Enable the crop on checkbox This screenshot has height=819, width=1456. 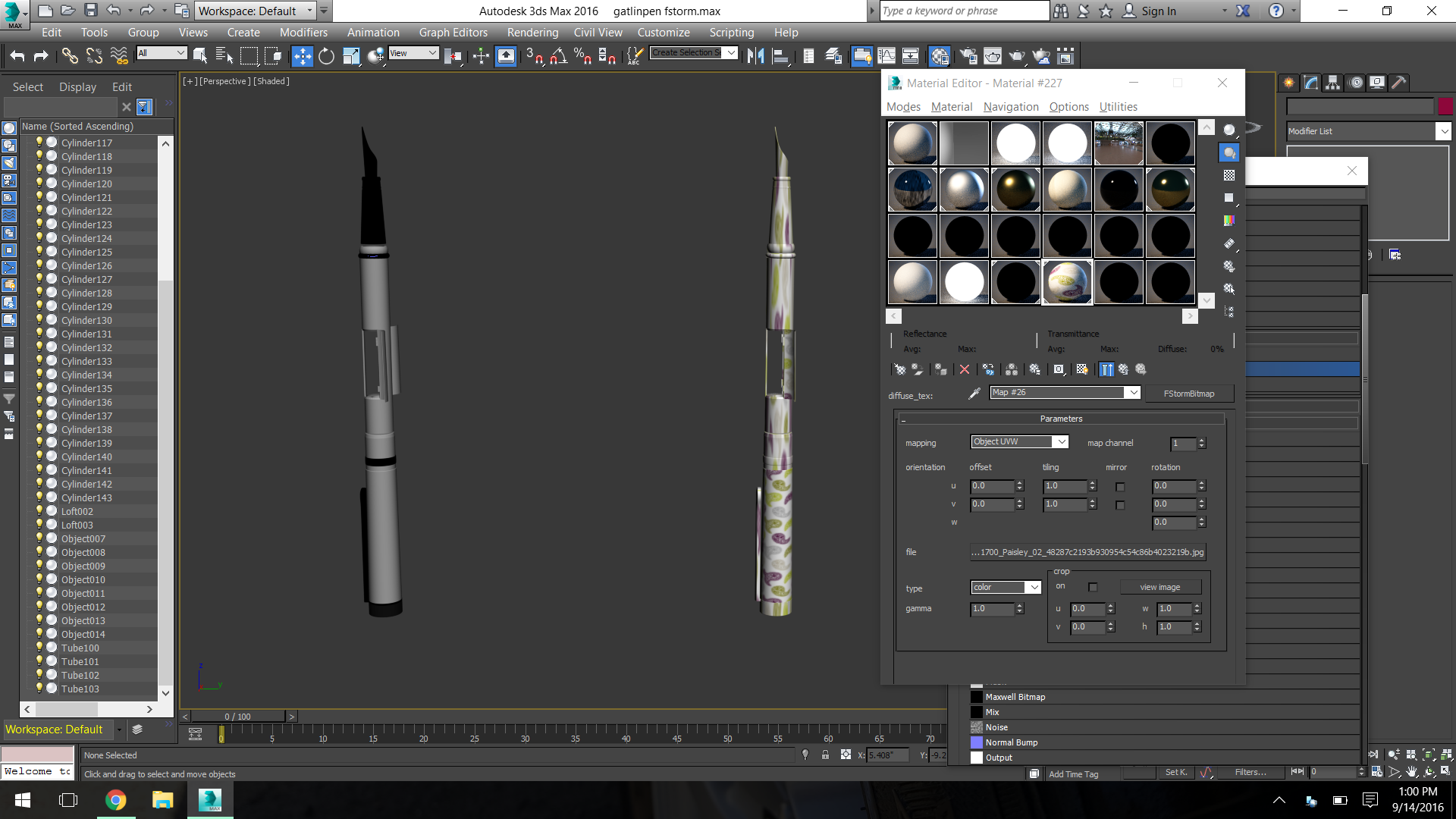pyautogui.click(x=1093, y=587)
